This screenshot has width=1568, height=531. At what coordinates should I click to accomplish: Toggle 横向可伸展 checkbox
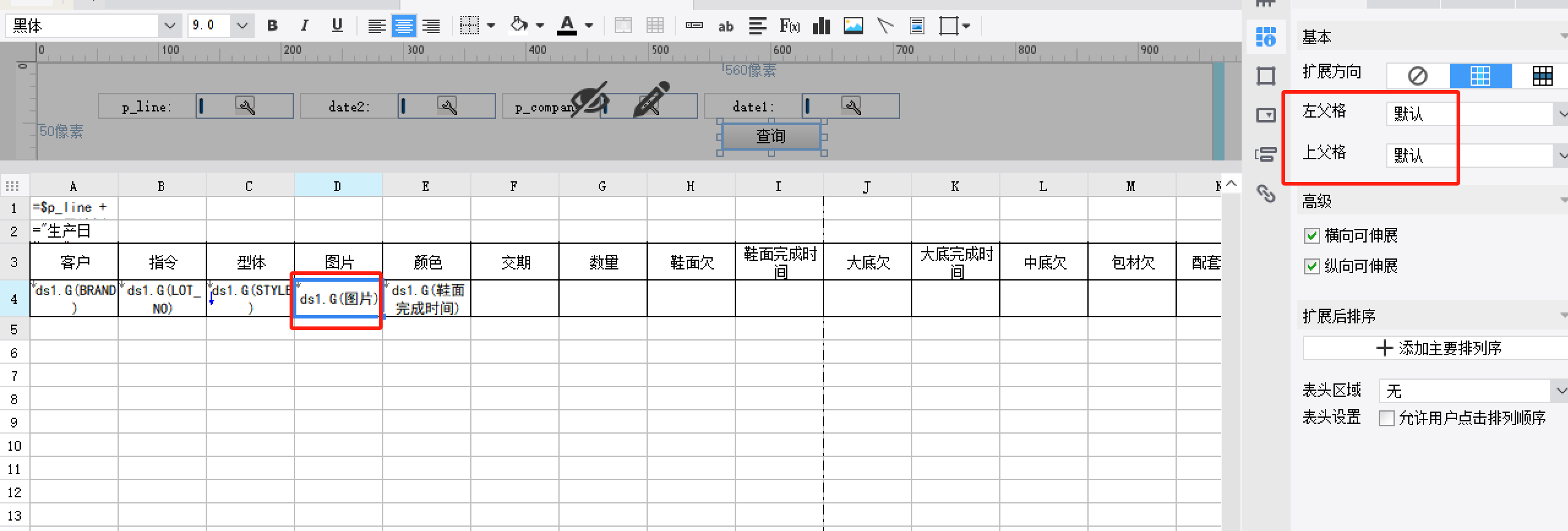pyautogui.click(x=1311, y=236)
